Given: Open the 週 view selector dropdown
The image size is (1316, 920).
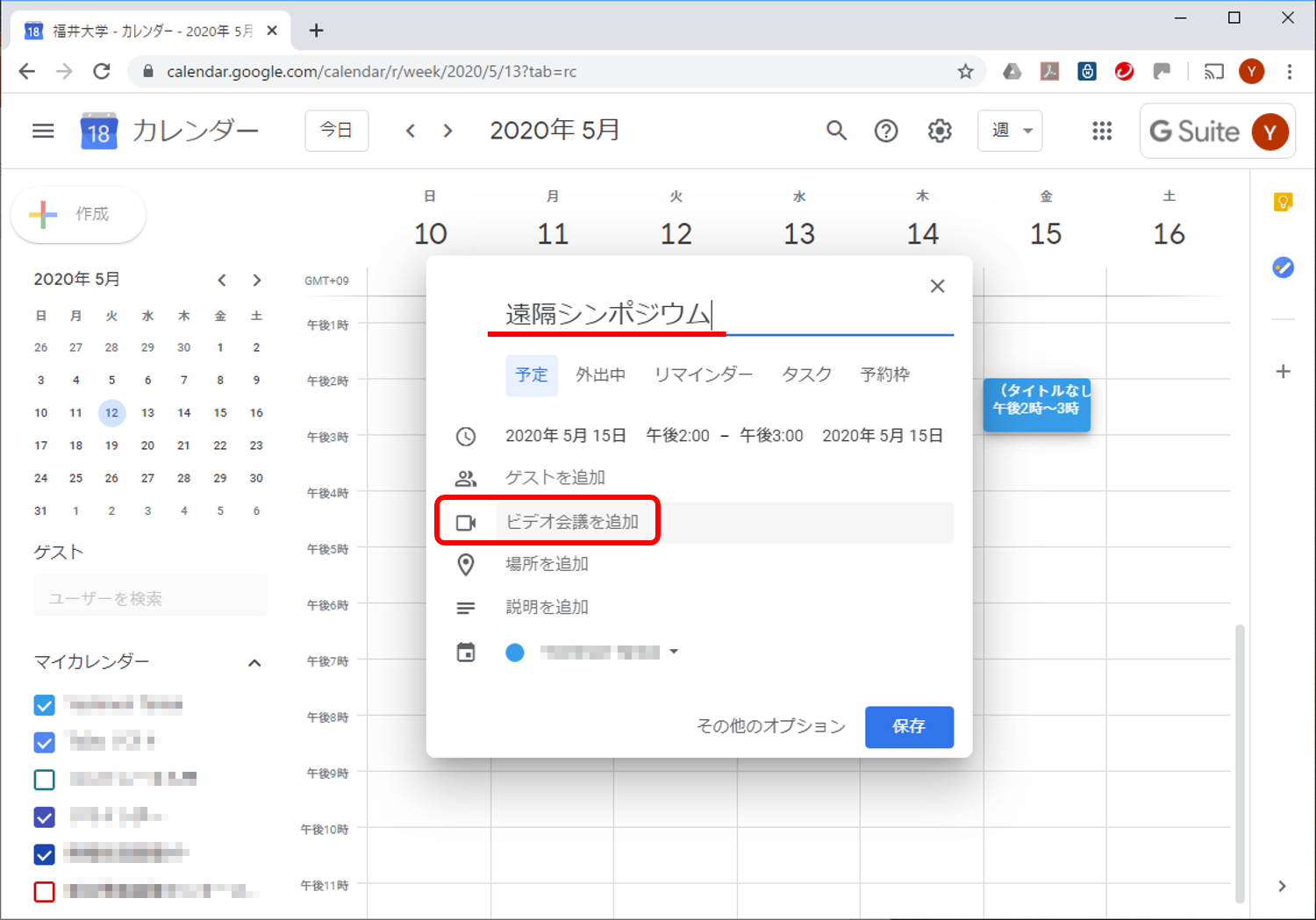Looking at the screenshot, I should coord(1010,131).
